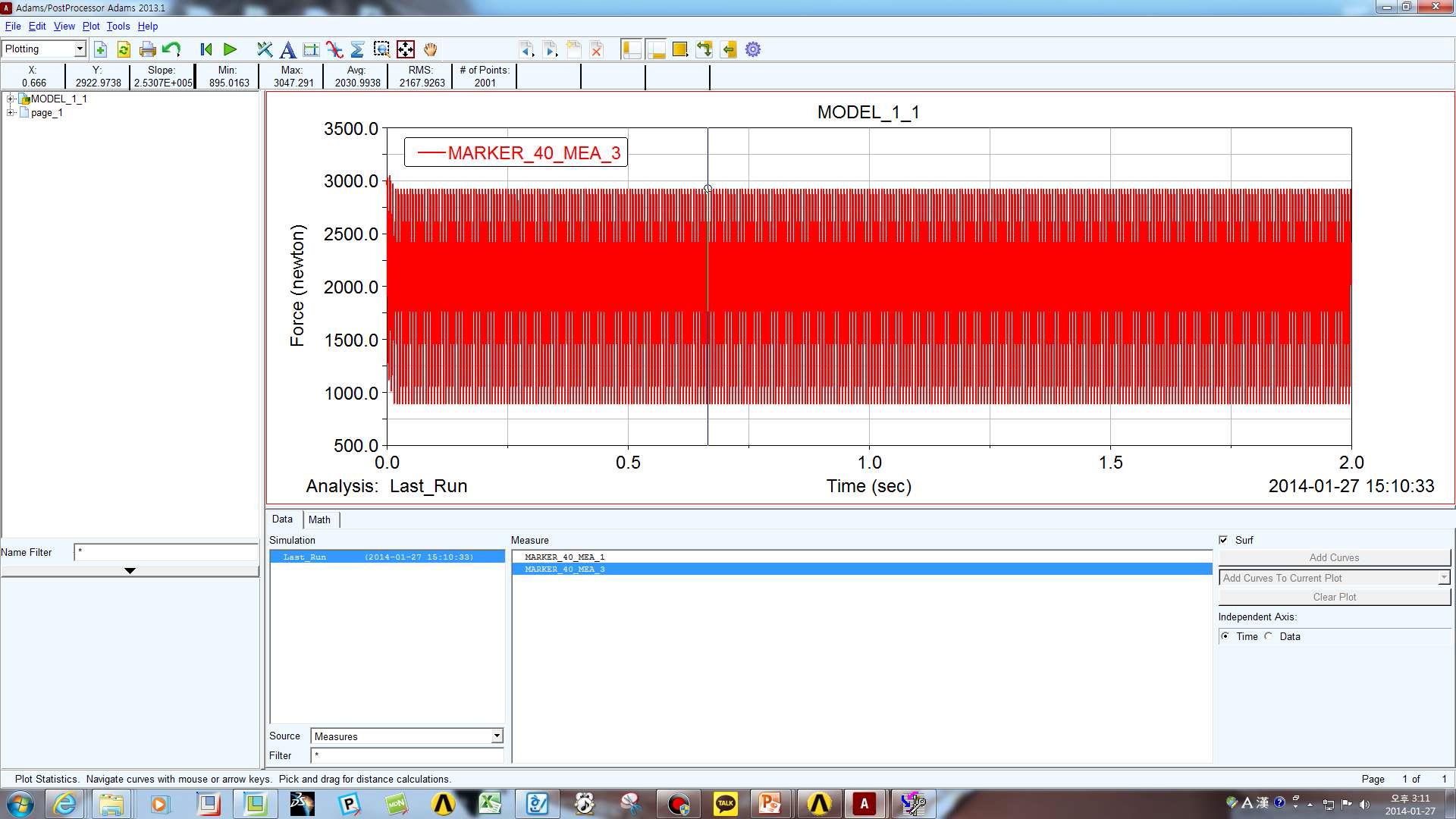Click the Clear Plot button

click(x=1334, y=597)
